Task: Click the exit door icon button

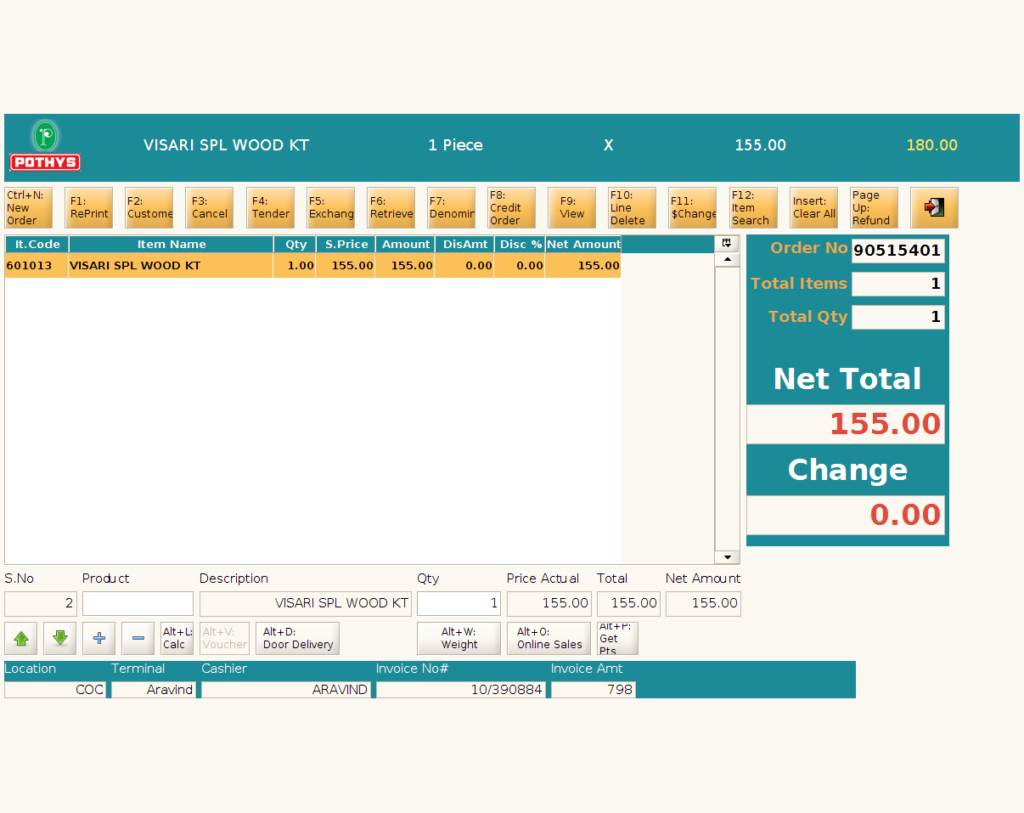Action: [x=934, y=208]
